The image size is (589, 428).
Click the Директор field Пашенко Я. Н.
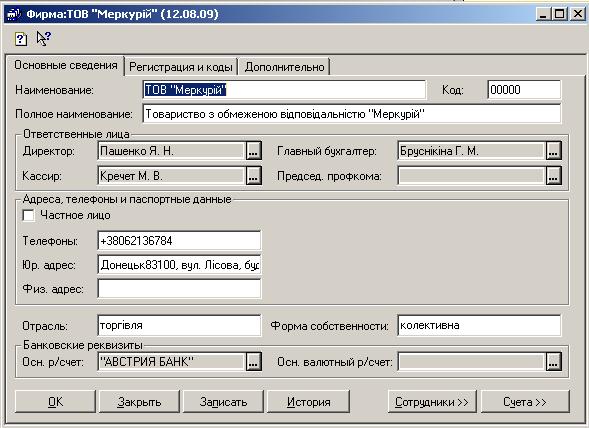pyautogui.click(x=171, y=151)
